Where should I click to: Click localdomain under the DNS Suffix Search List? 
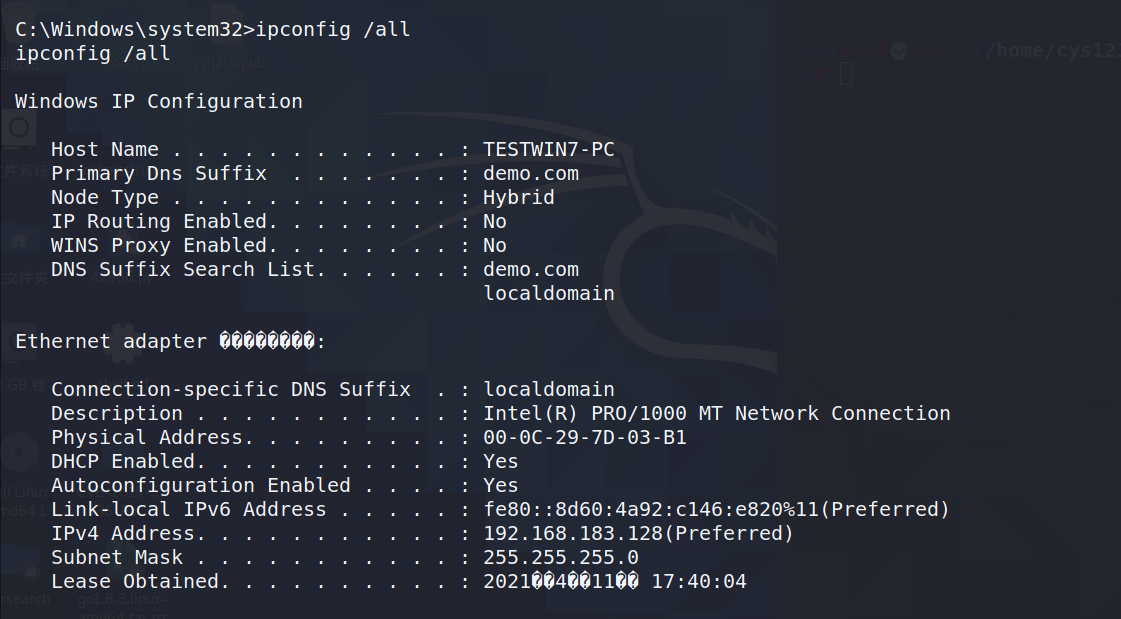coord(549,293)
